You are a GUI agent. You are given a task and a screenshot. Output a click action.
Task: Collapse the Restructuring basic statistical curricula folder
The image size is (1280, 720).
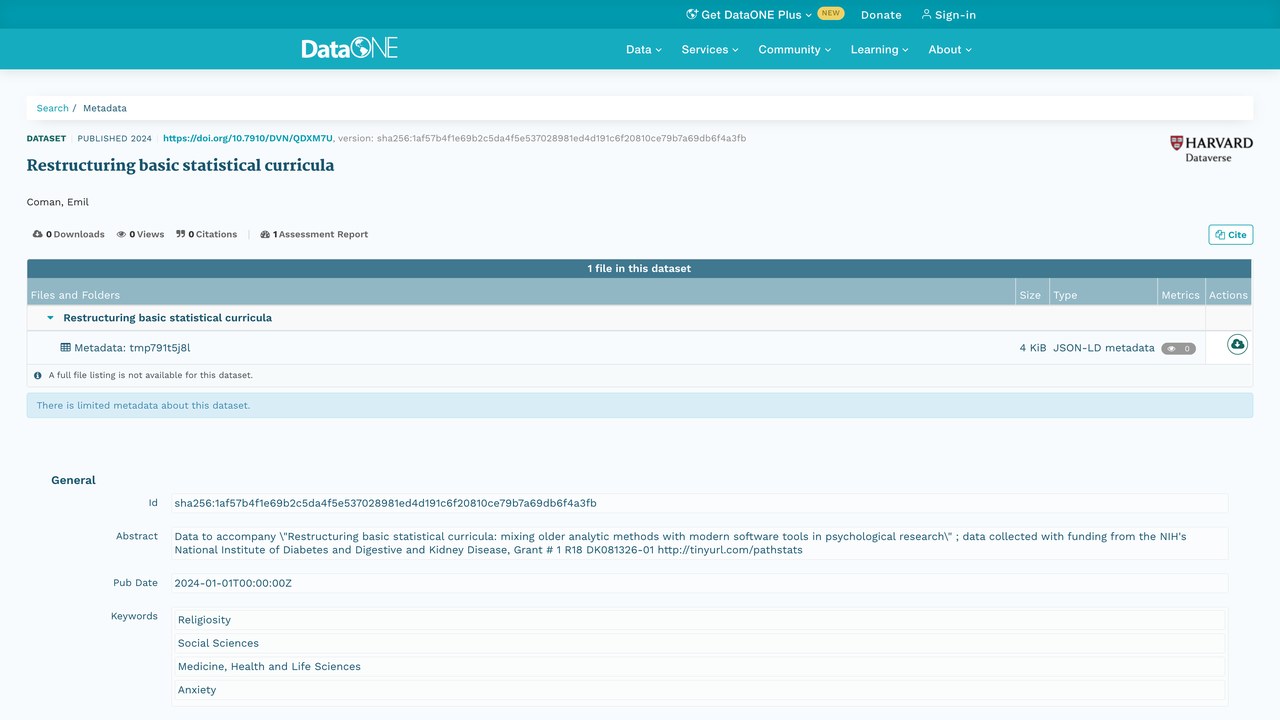point(51,318)
